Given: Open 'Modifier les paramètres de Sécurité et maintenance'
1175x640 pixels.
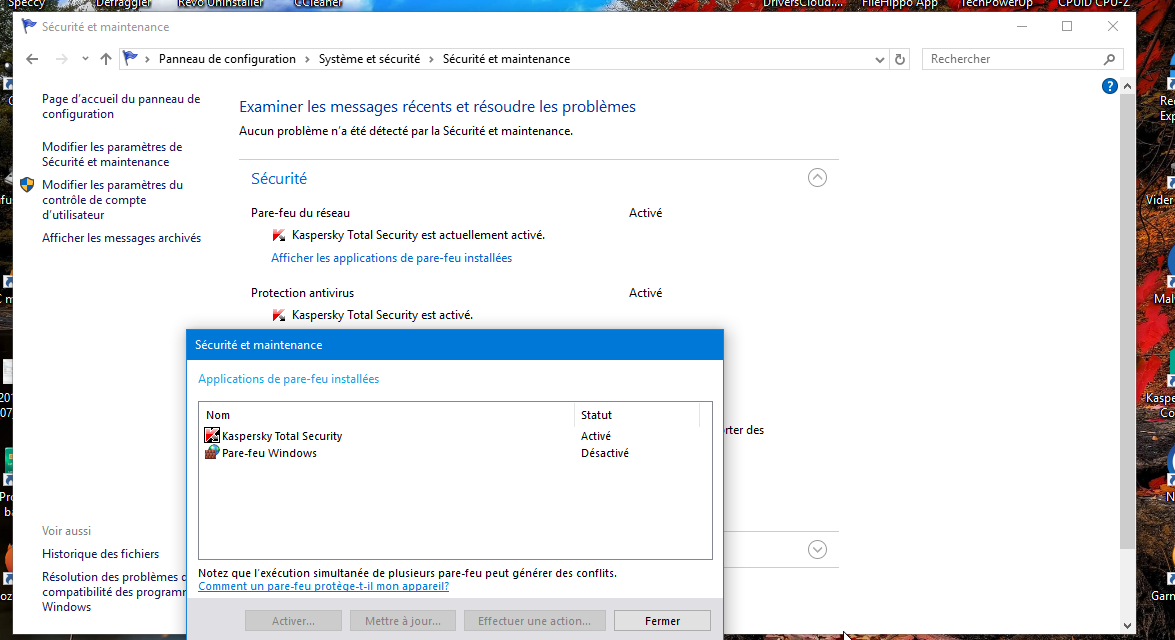Looking at the screenshot, I should [112, 154].
